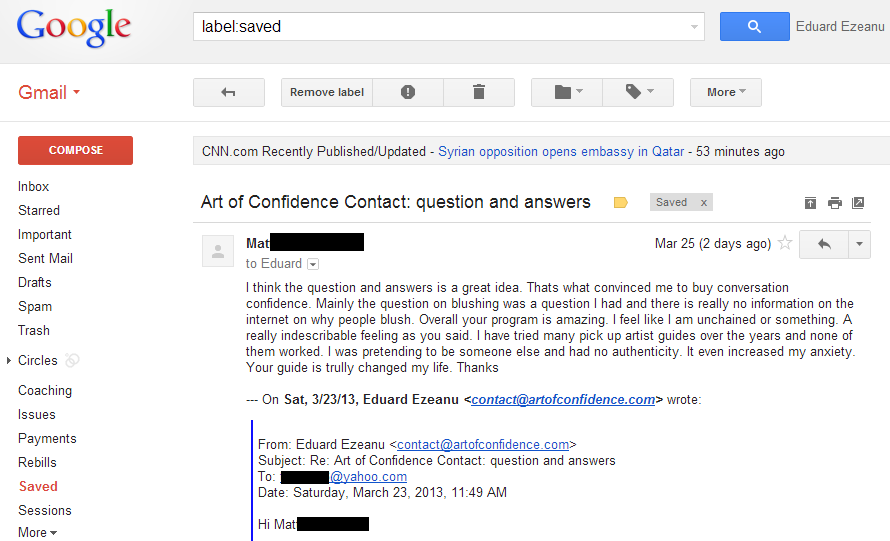Star the message from Mat
890x541 pixels.
(785, 243)
